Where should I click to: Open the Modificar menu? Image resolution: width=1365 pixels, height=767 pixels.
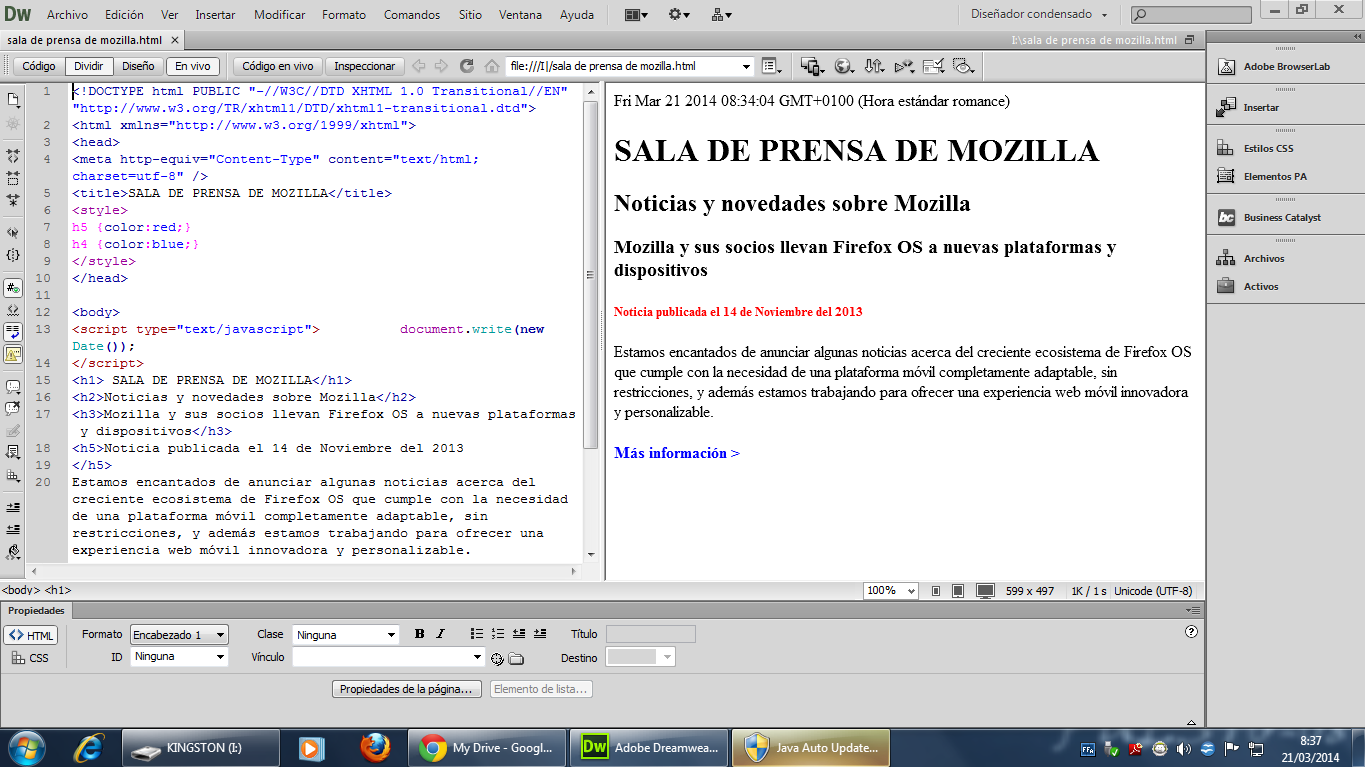[x=280, y=15]
